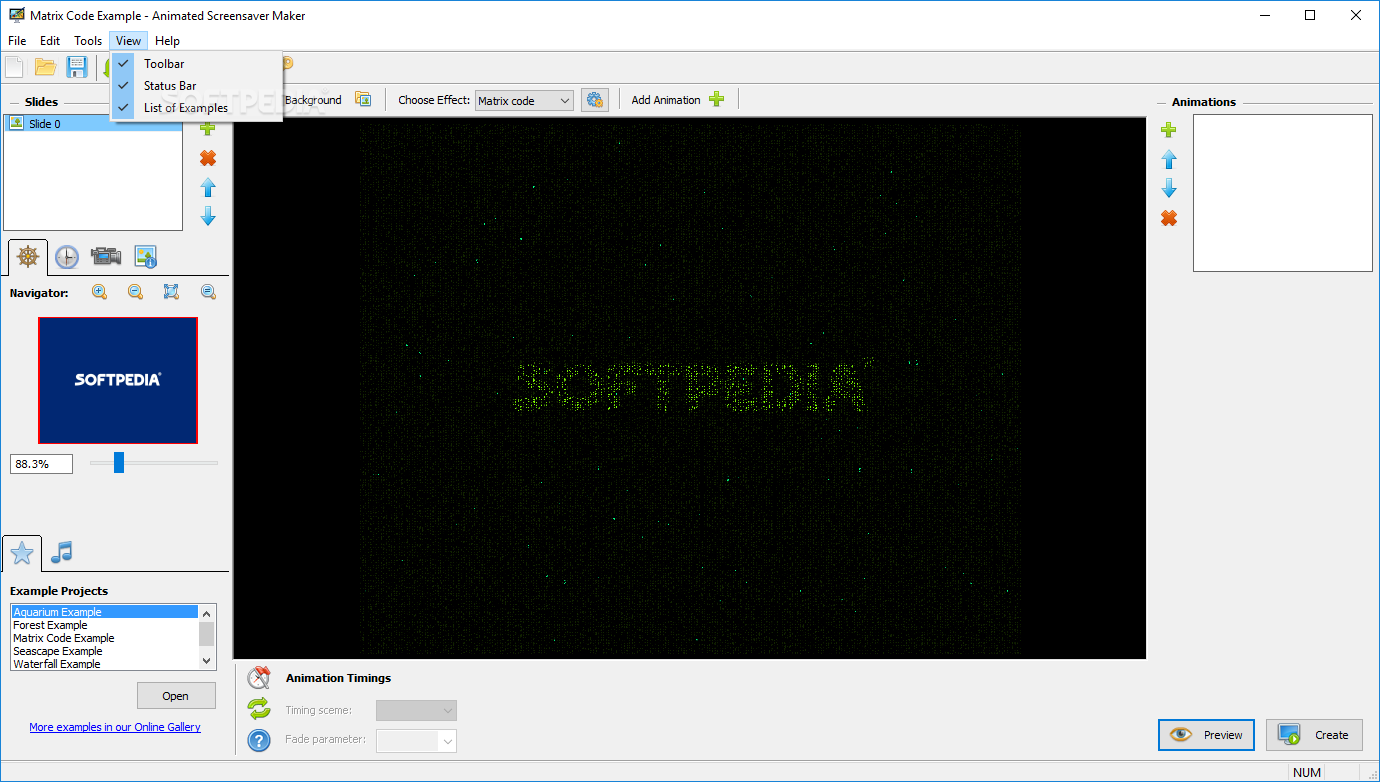1380x782 pixels.
Task: Select Slide 0 in Slides list
Action: coord(93,123)
